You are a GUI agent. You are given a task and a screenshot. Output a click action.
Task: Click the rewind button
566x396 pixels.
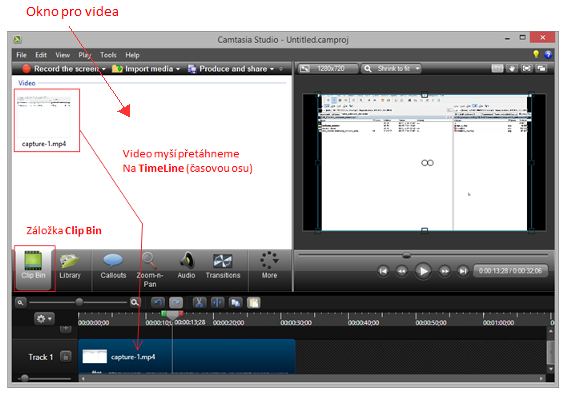402,271
